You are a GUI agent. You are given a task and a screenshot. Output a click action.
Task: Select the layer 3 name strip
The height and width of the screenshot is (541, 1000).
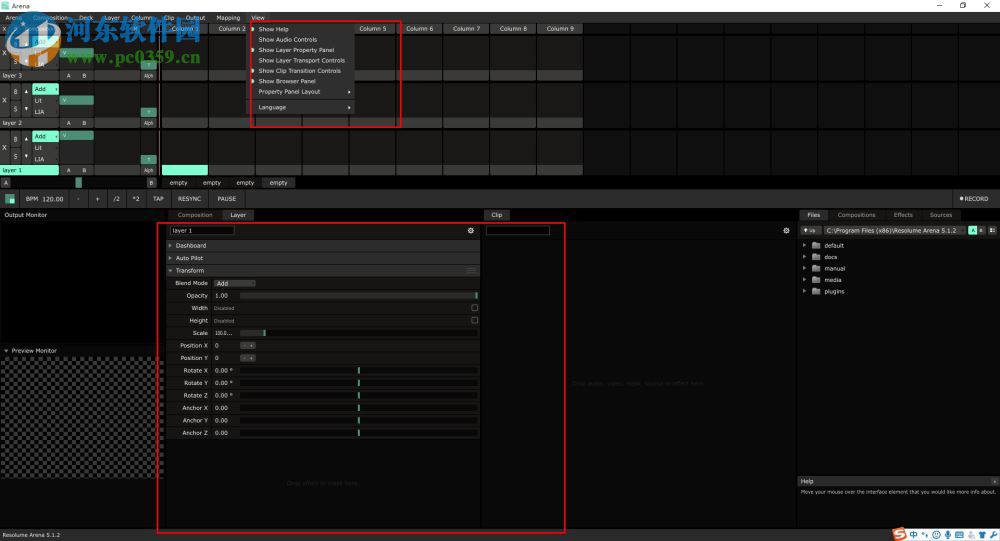(x=29, y=75)
